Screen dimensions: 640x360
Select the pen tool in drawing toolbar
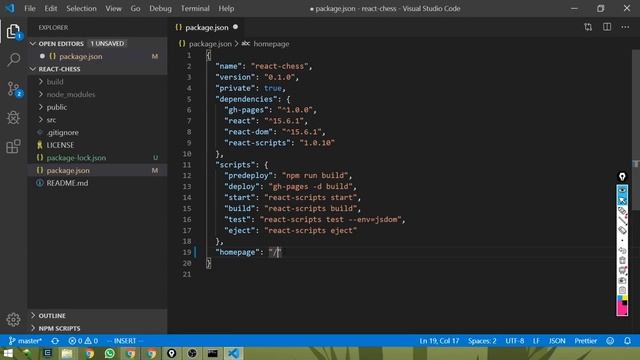622,211
